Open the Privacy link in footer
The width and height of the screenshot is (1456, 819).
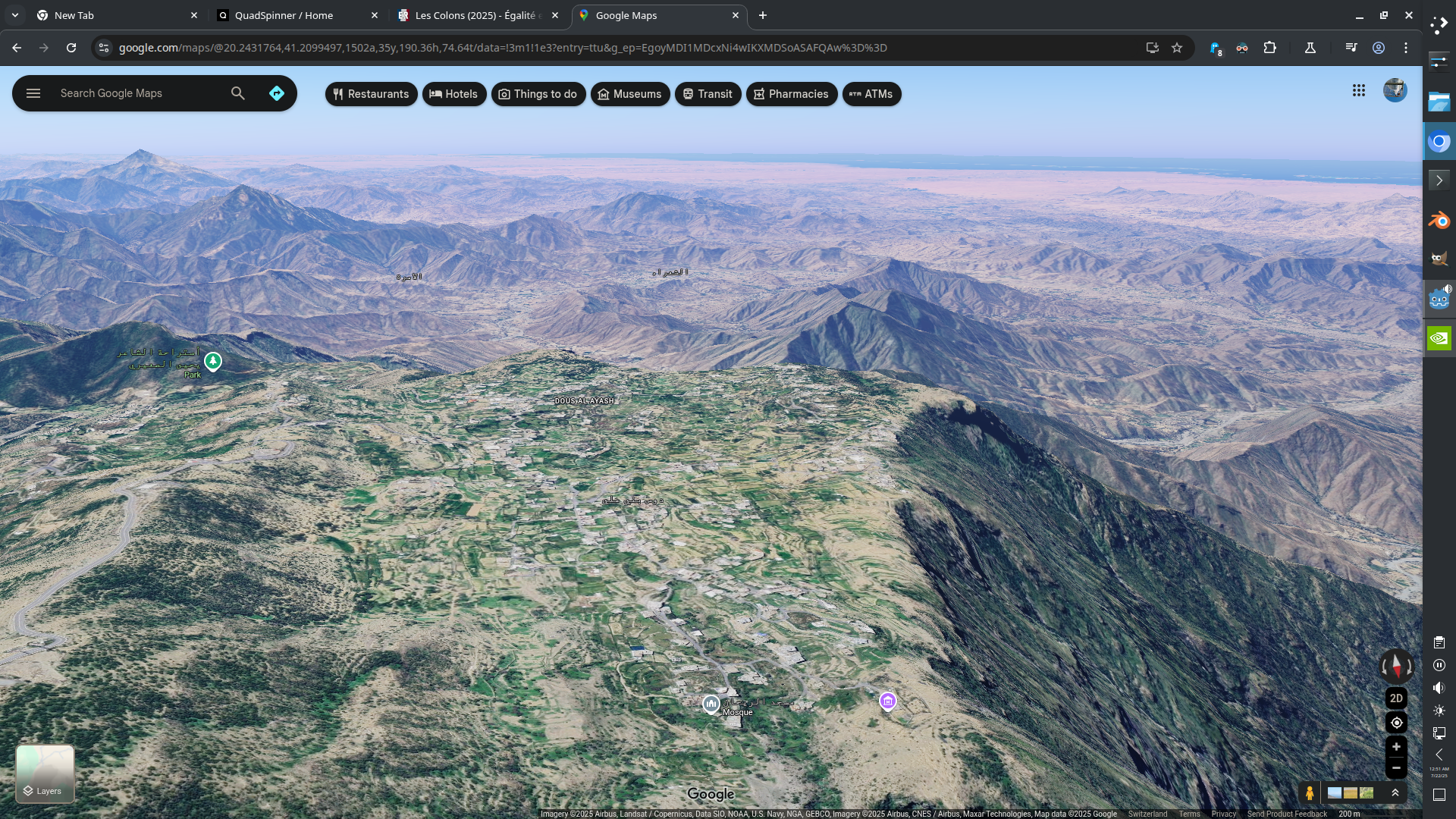pos(1224,814)
